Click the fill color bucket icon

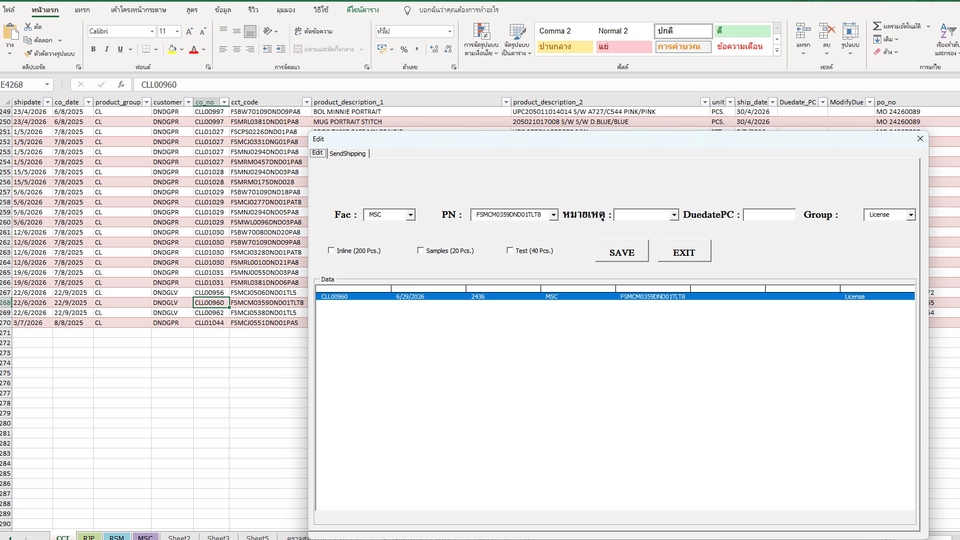[x=172, y=49]
